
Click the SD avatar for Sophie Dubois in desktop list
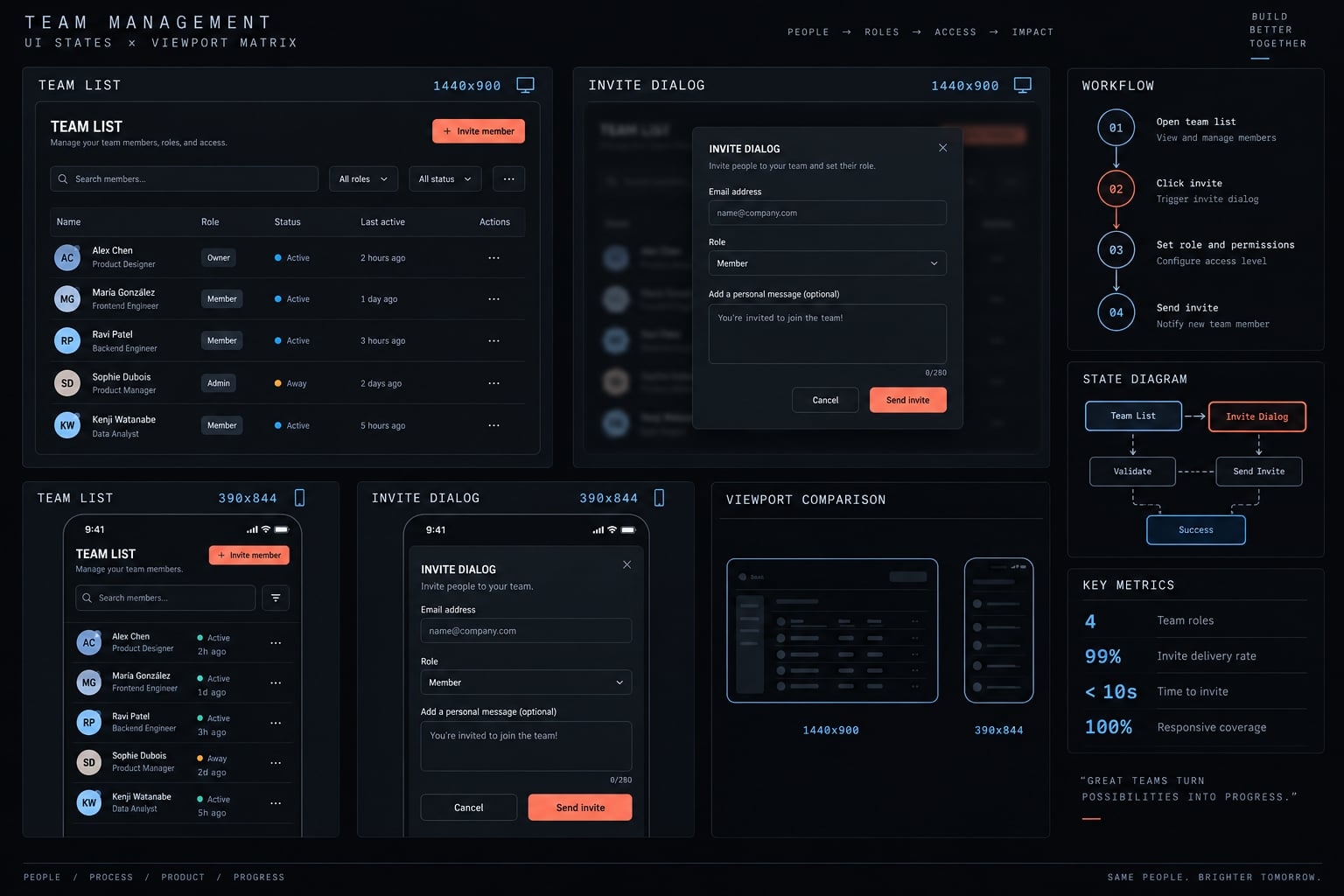(x=67, y=383)
